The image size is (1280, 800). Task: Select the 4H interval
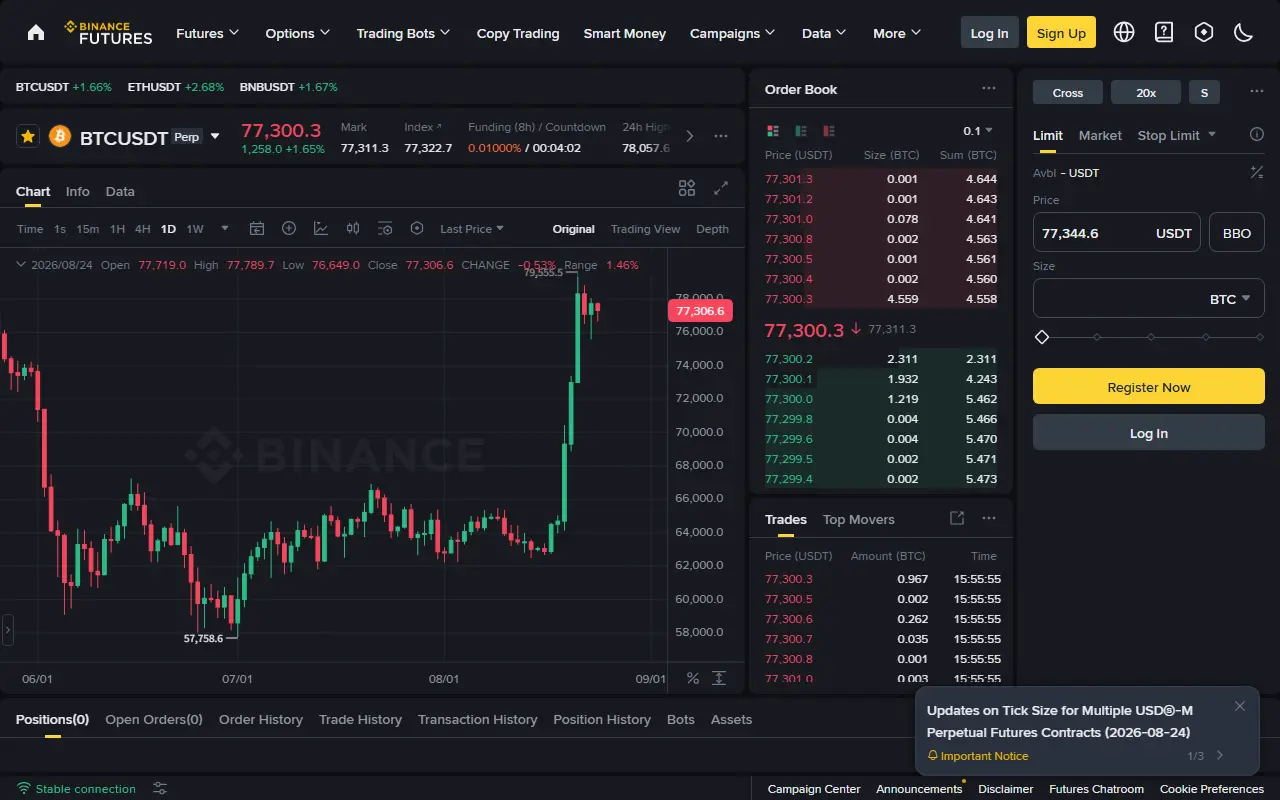(x=143, y=229)
